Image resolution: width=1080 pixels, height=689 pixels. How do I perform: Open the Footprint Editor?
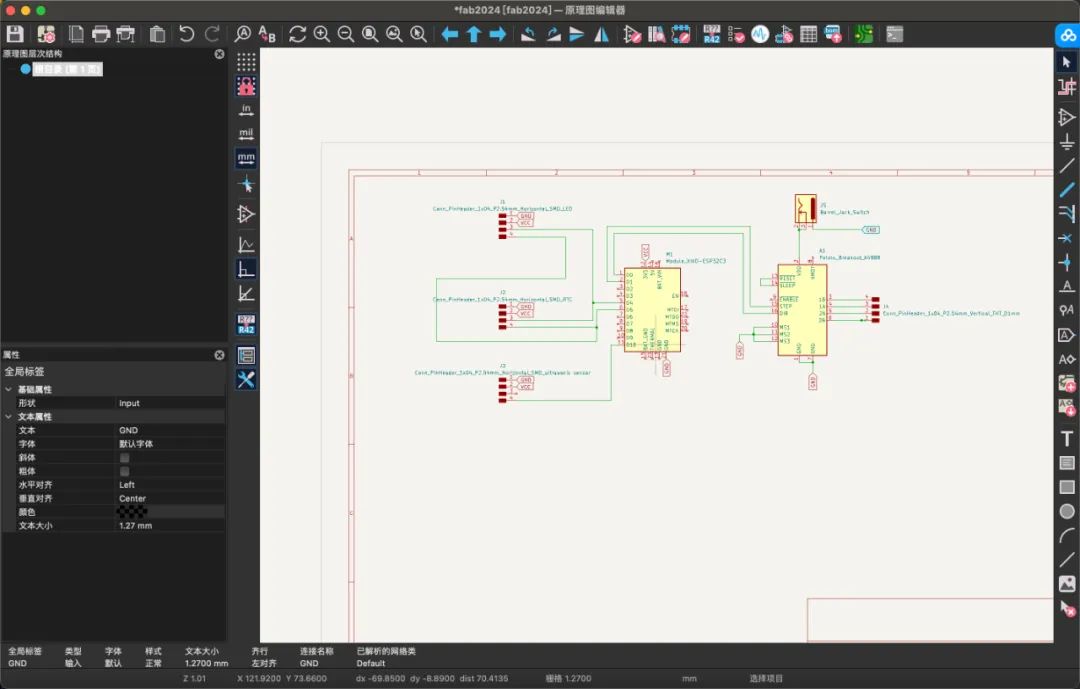[x=681, y=34]
